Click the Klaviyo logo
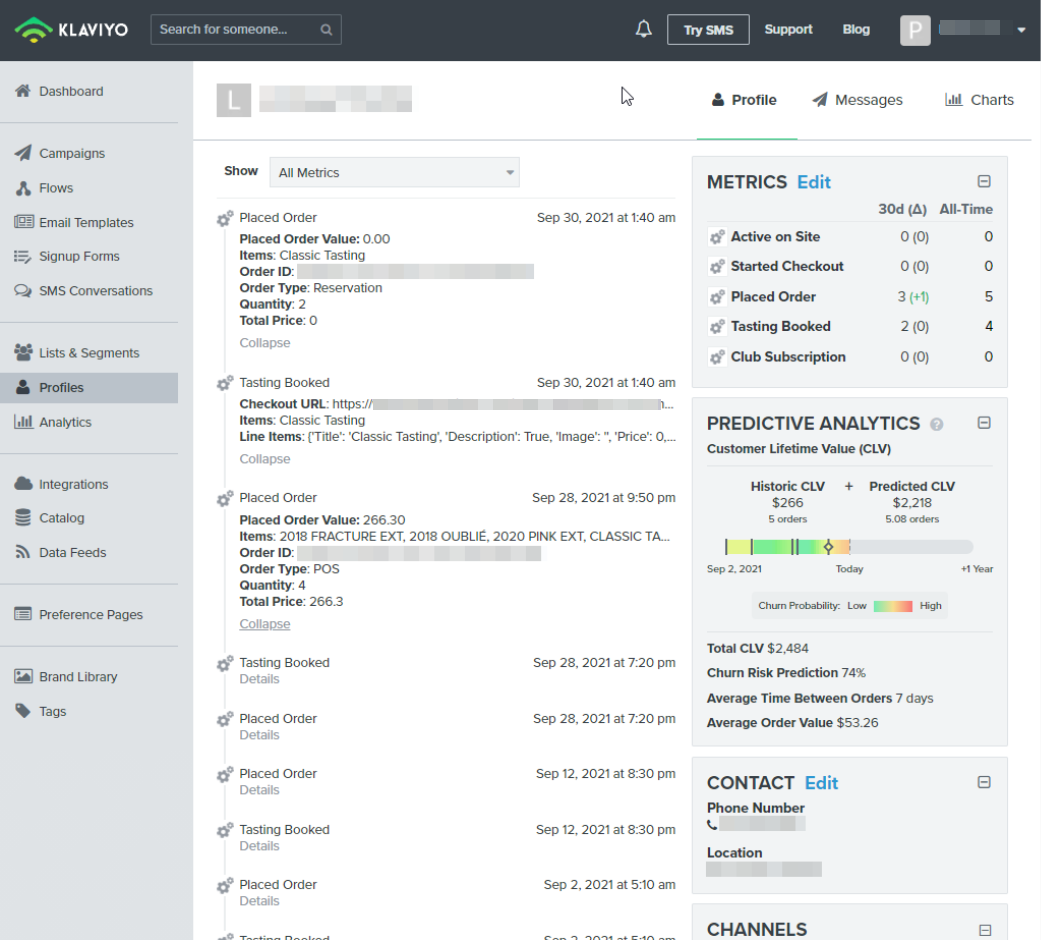The width and height of the screenshot is (1041, 940). click(72, 30)
